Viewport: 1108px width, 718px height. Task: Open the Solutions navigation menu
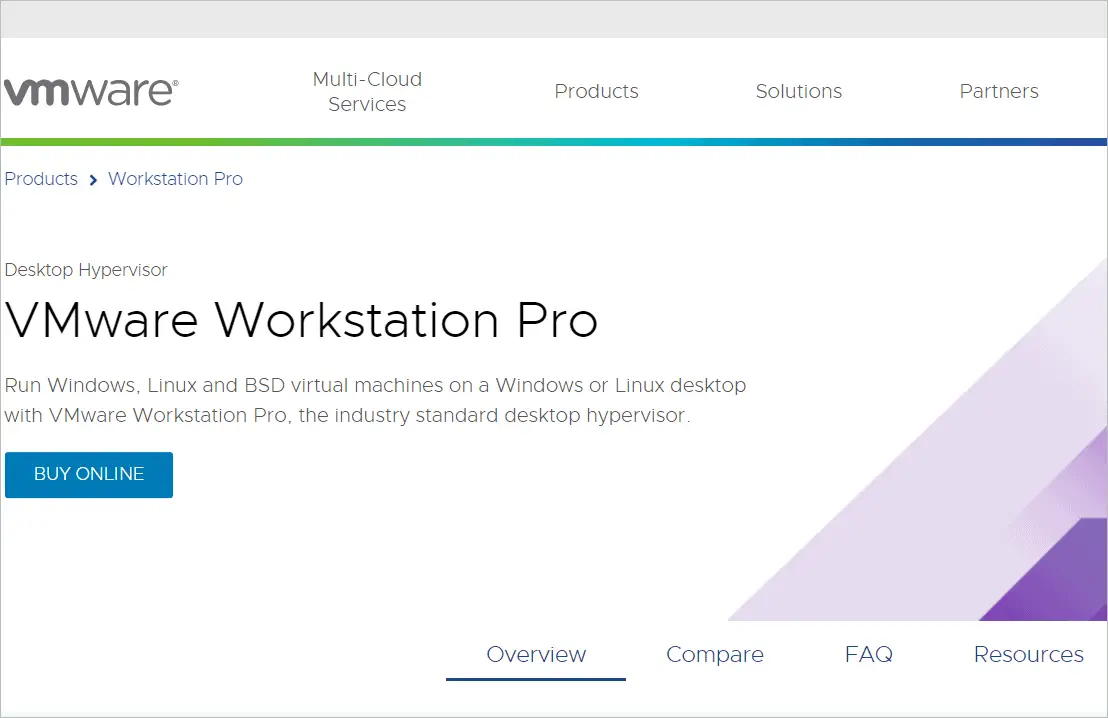[798, 91]
